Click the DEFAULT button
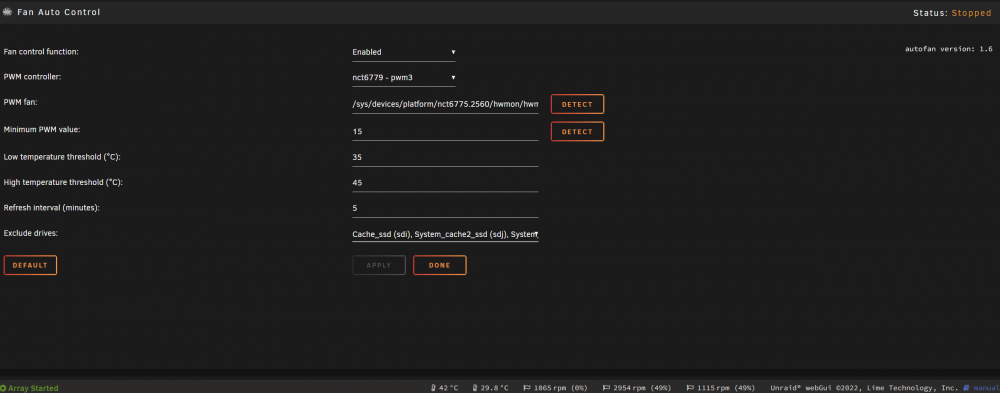The height and width of the screenshot is (393, 1000). pos(30,265)
